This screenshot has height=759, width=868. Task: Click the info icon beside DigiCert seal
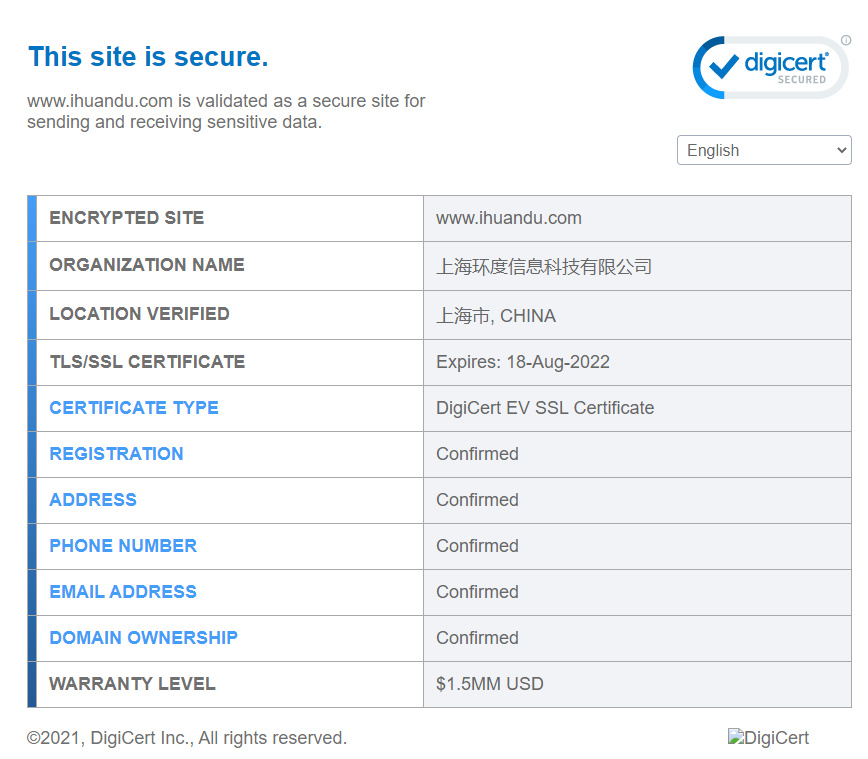tap(846, 40)
